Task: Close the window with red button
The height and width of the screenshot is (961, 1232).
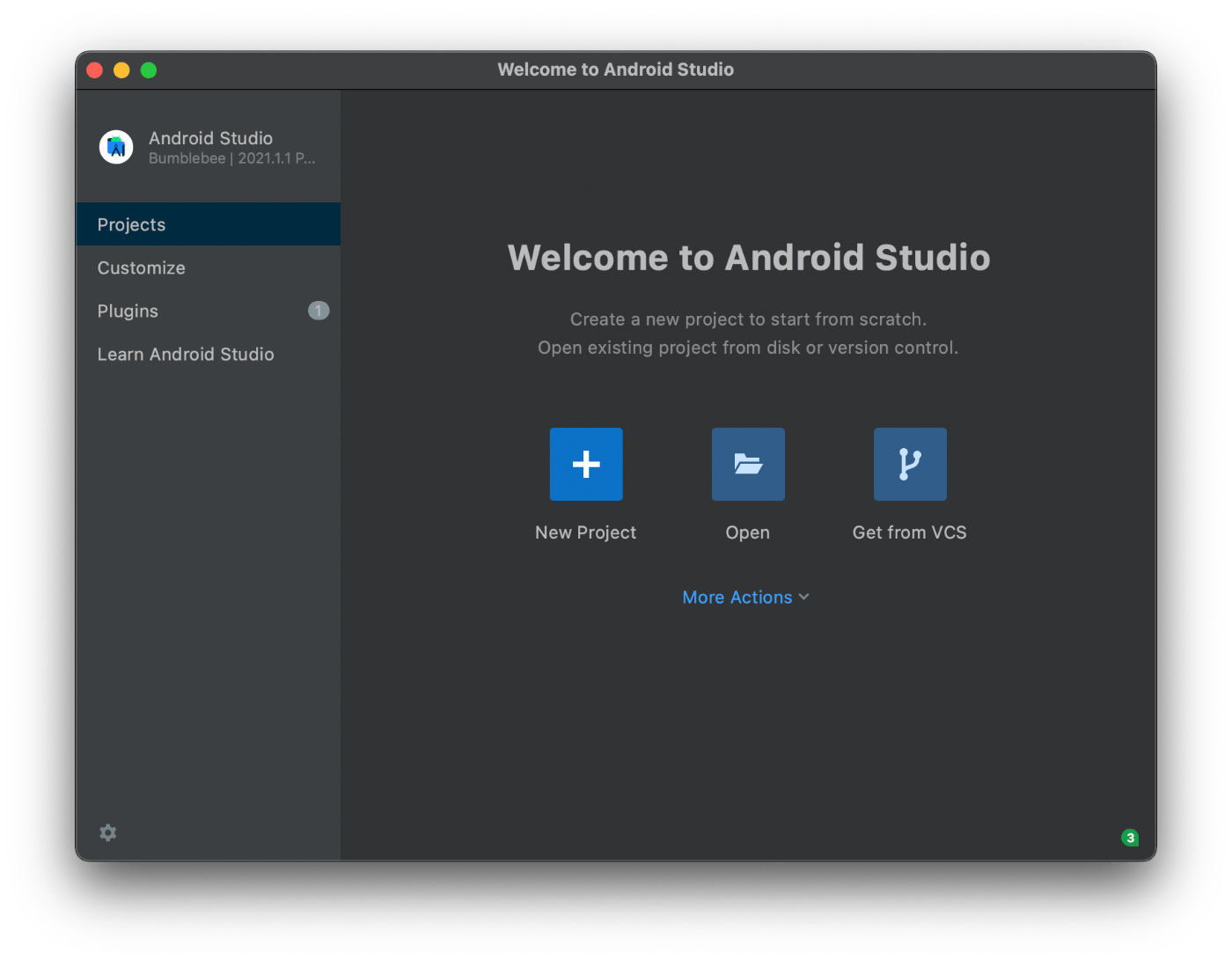Action: [95, 70]
